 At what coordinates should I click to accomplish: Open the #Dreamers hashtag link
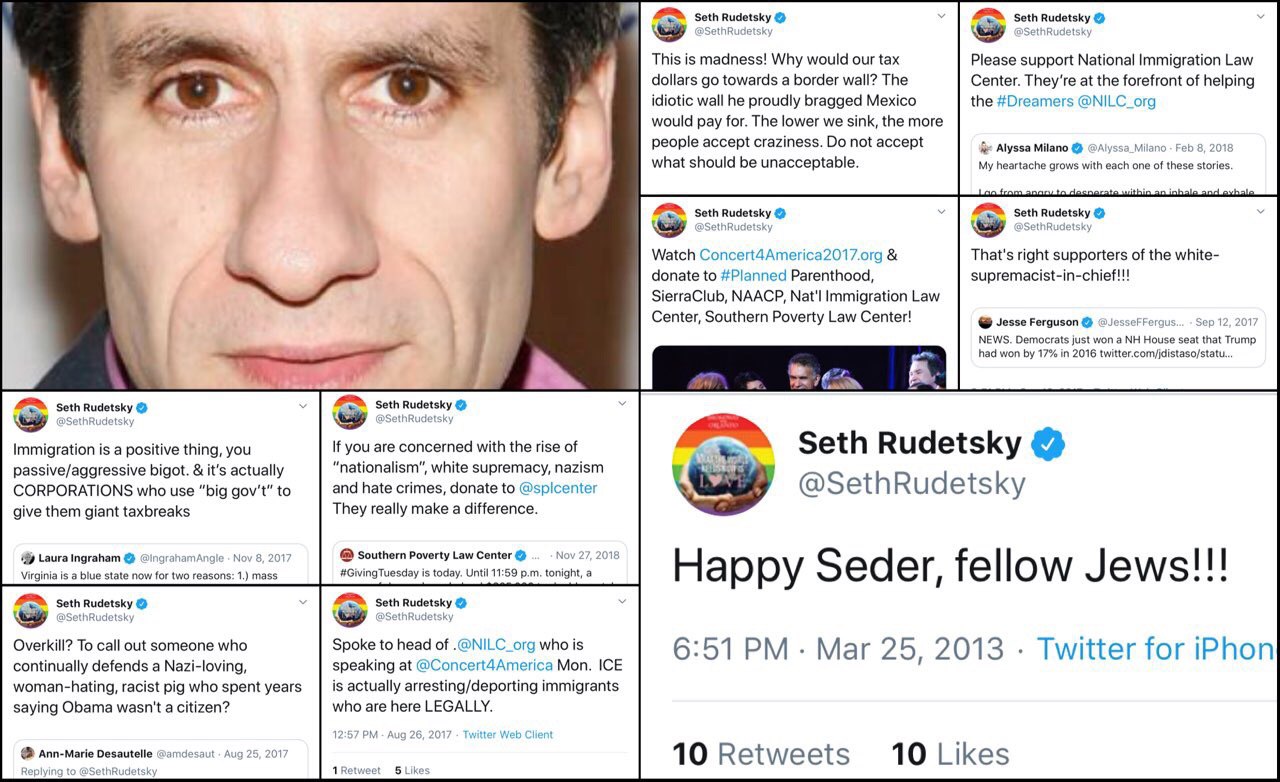1034,101
